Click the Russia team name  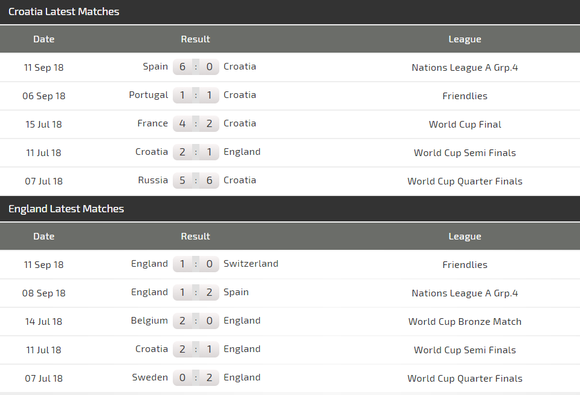pyautogui.click(x=153, y=180)
